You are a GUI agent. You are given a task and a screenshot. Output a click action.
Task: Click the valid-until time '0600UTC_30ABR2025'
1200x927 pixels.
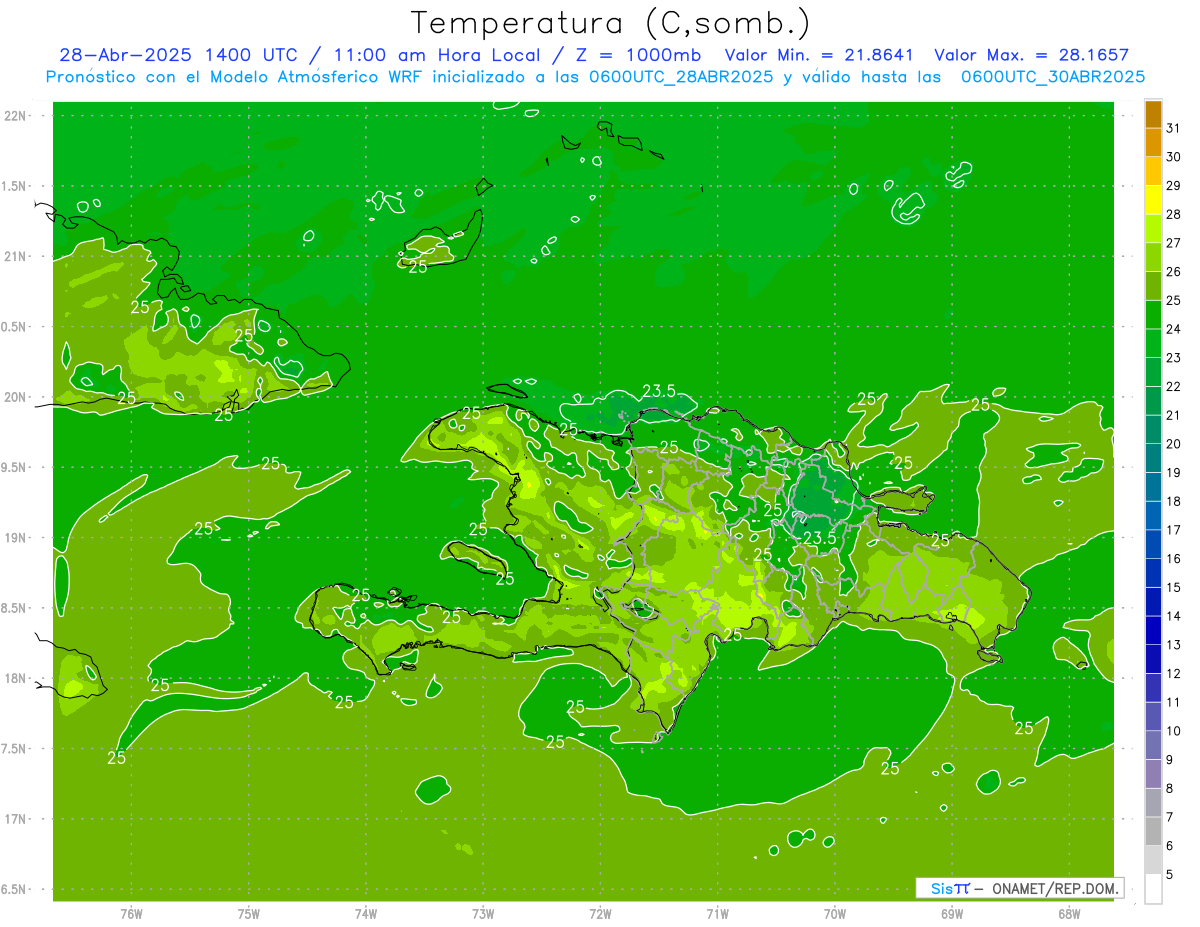[1053, 77]
